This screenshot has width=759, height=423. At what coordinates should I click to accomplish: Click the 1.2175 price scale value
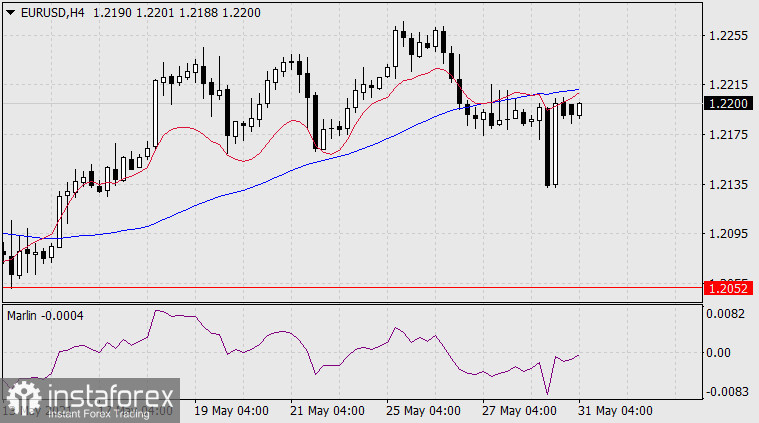coord(728,135)
